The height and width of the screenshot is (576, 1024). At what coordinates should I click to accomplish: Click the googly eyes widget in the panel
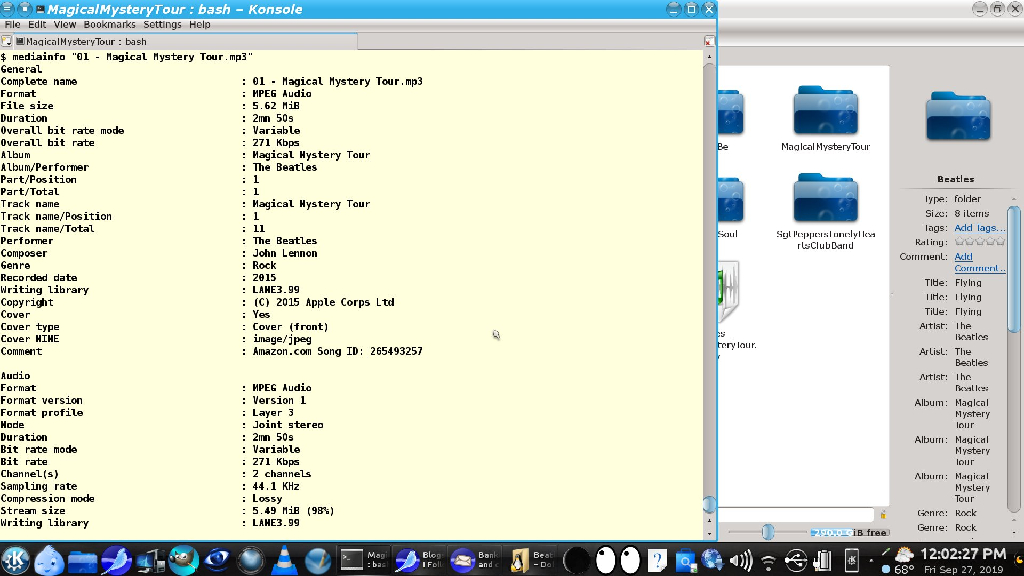[618, 560]
